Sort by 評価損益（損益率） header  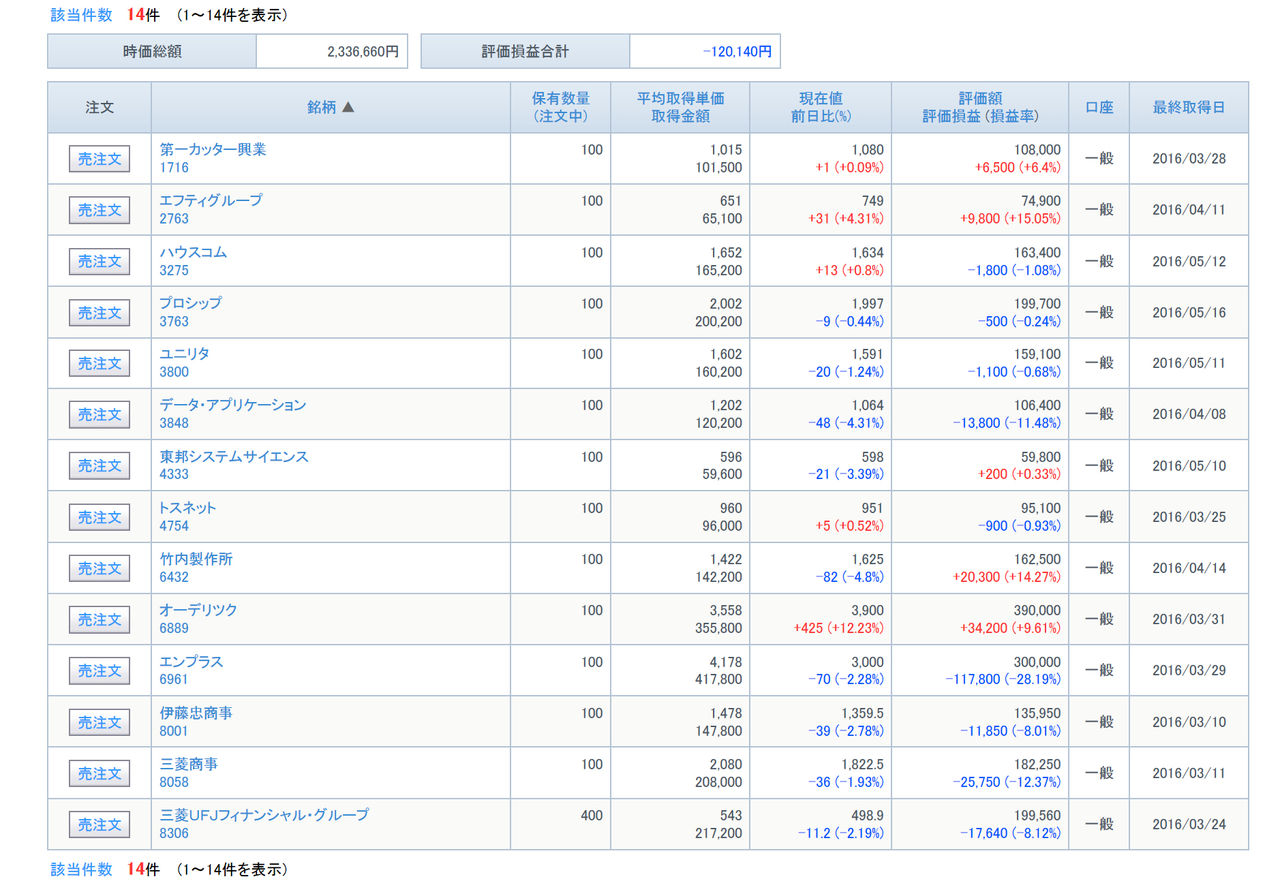click(980, 117)
